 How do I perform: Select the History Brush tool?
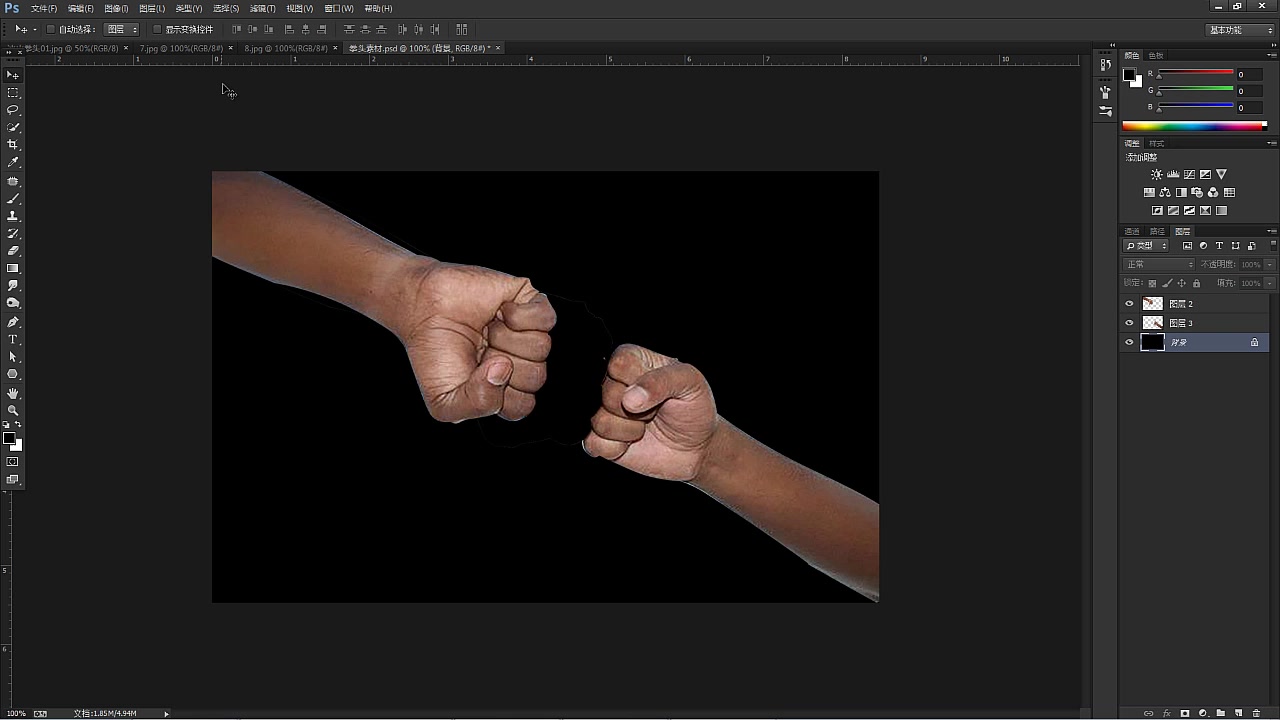click(x=13, y=233)
